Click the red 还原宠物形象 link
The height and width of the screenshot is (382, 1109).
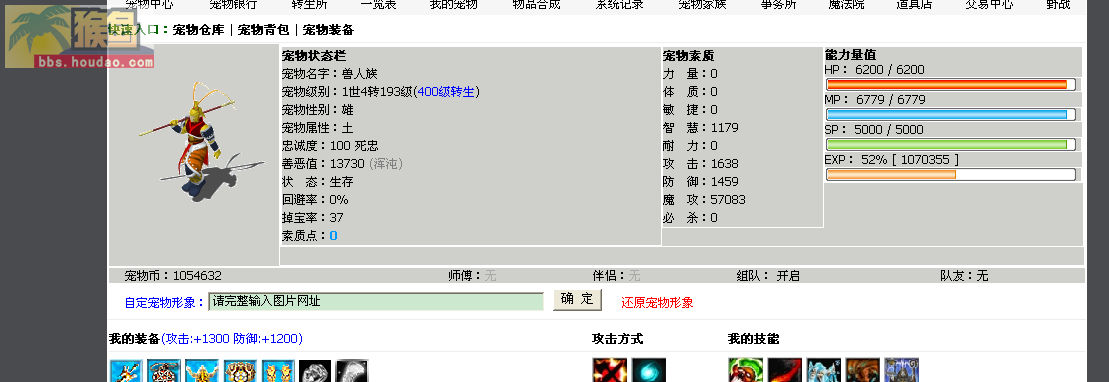[657, 303]
